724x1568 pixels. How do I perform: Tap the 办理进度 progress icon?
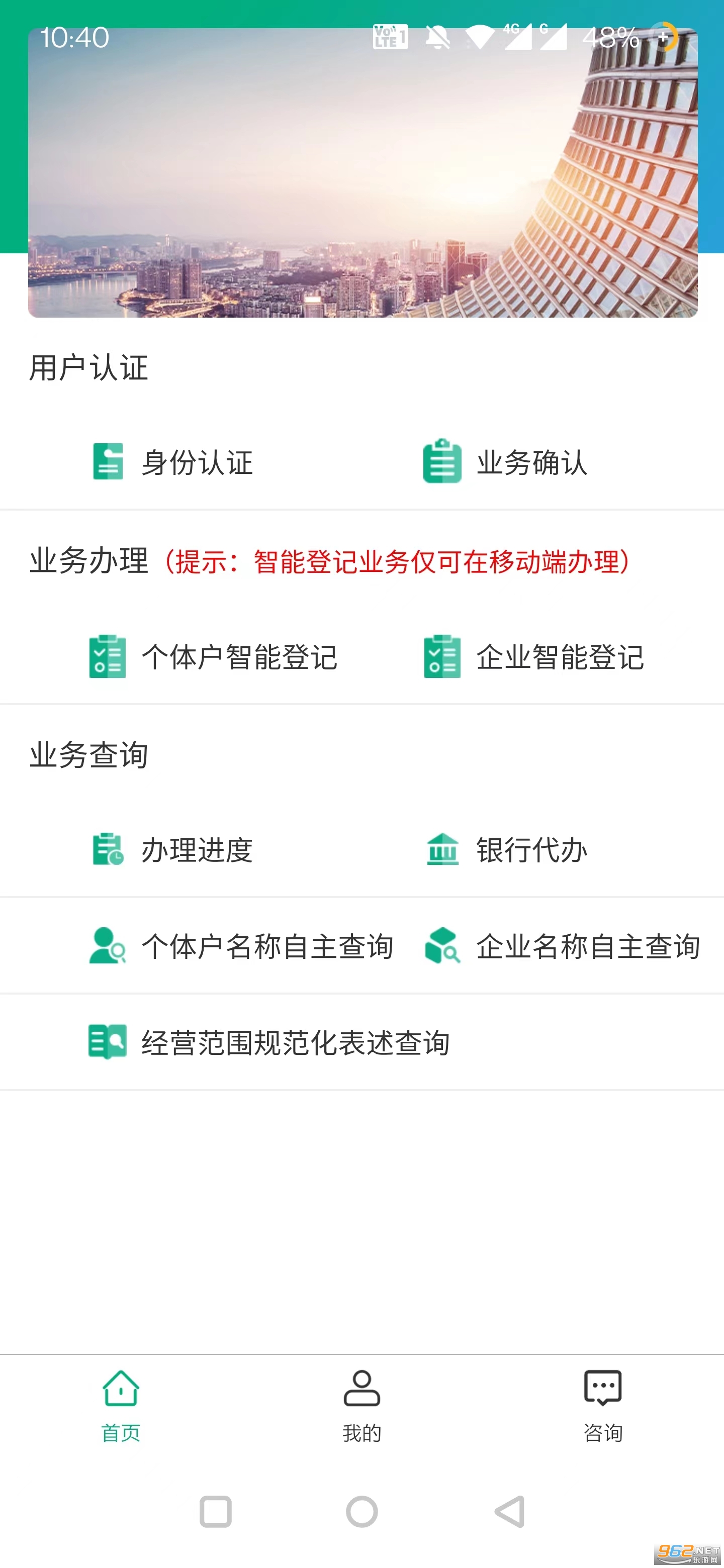108,849
